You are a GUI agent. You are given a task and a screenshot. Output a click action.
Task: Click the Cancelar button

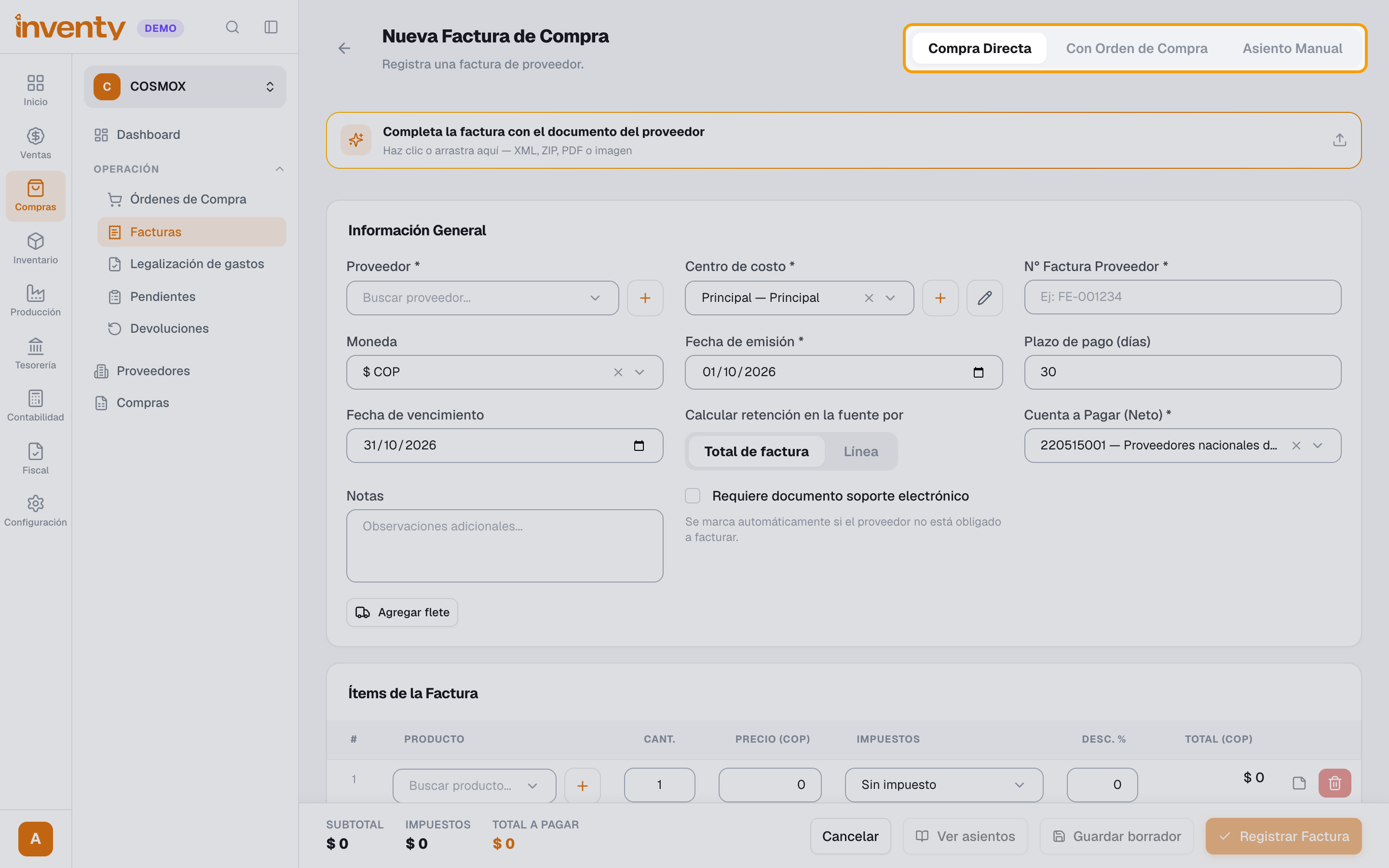[850, 837]
